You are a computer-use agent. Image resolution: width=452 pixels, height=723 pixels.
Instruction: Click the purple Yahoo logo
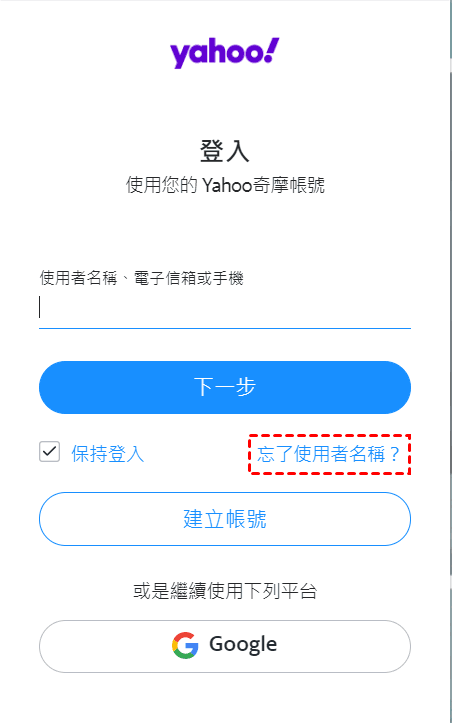pos(225,53)
